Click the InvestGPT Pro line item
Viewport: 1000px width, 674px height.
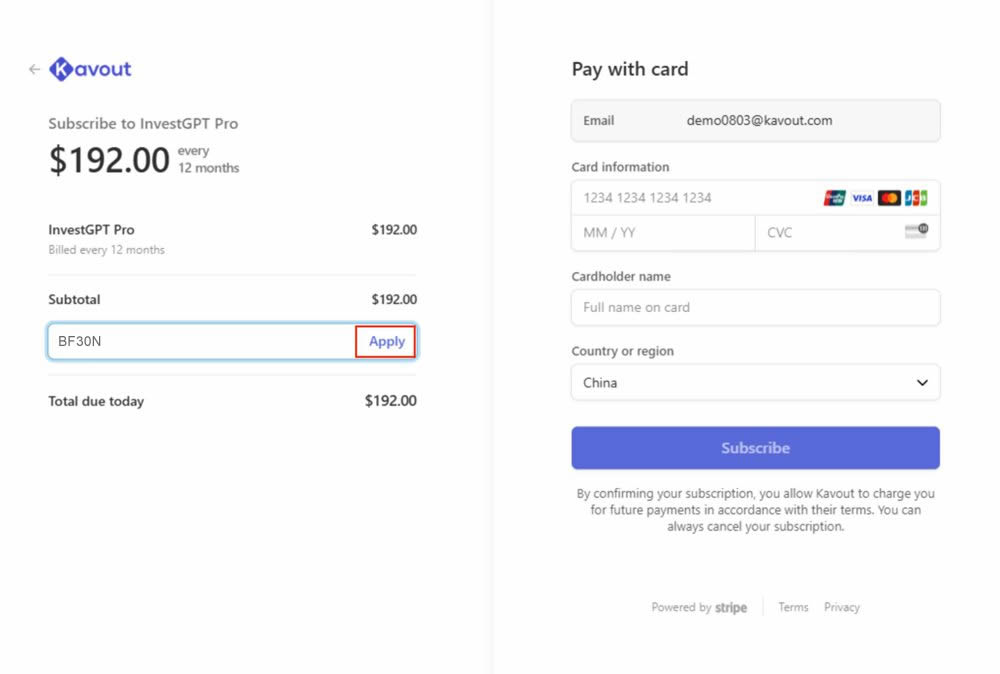(92, 230)
